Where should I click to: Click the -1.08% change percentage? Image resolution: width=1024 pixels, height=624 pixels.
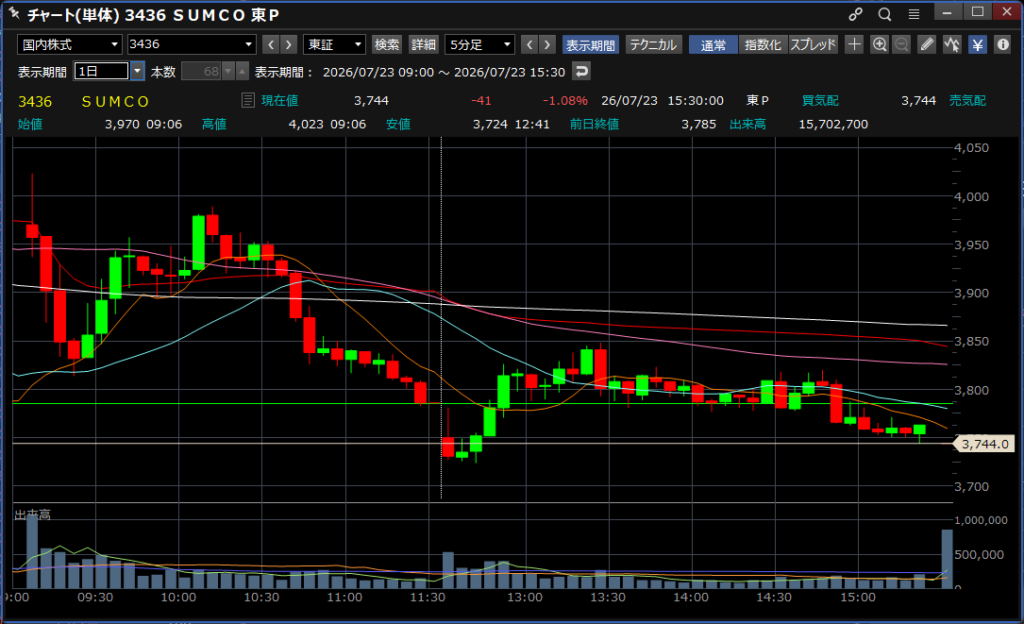point(566,101)
